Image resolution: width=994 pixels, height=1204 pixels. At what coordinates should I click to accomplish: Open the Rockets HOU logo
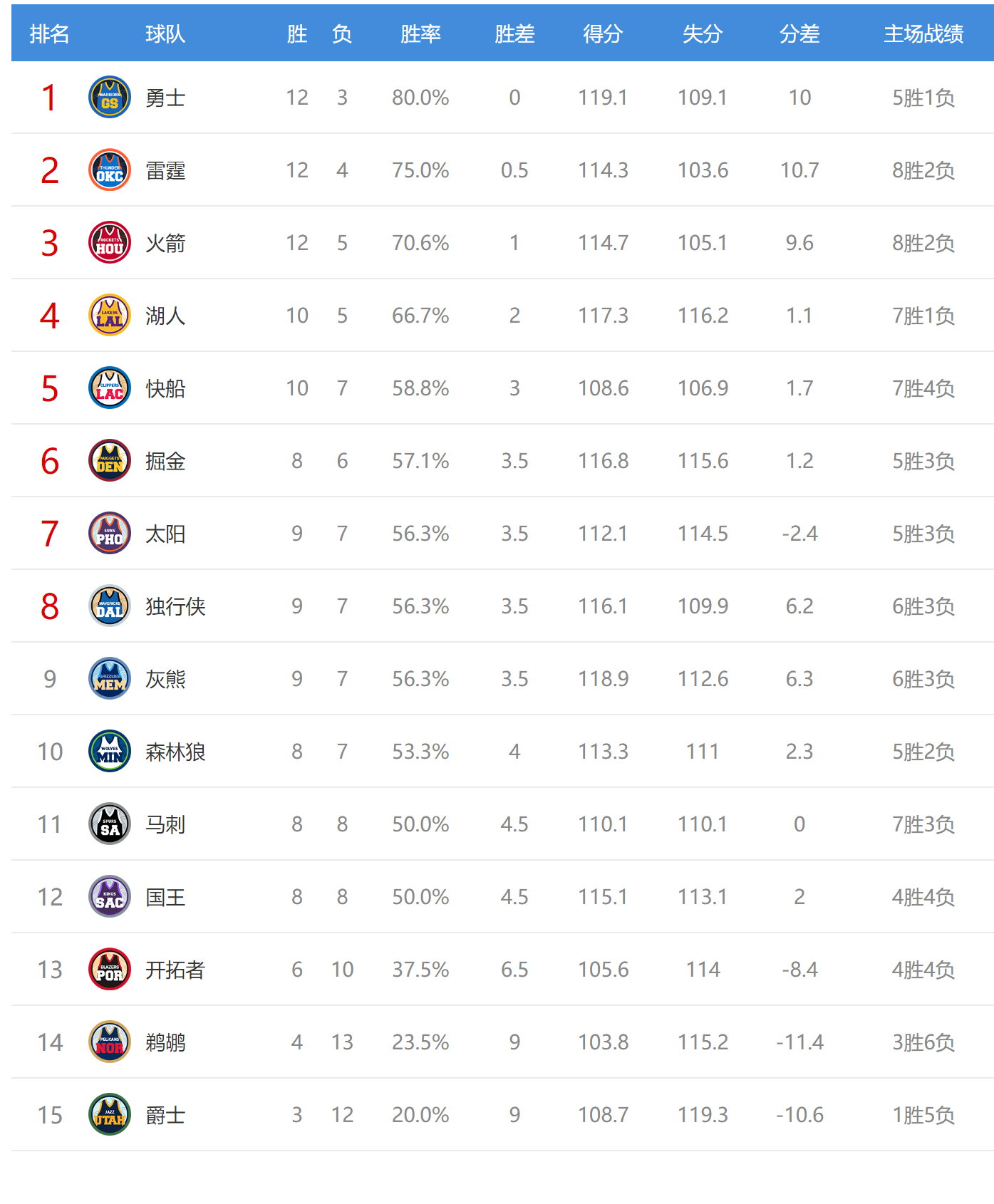[x=110, y=242]
